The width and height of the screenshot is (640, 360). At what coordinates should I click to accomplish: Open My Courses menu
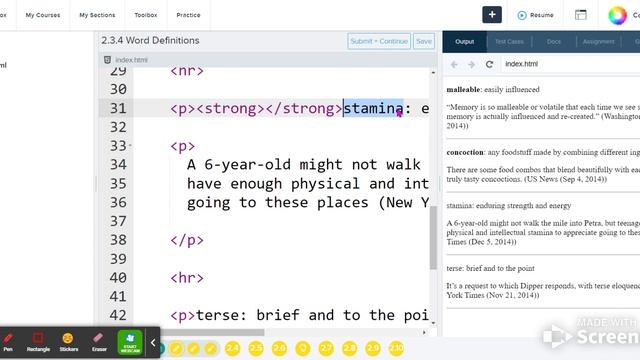43,15
